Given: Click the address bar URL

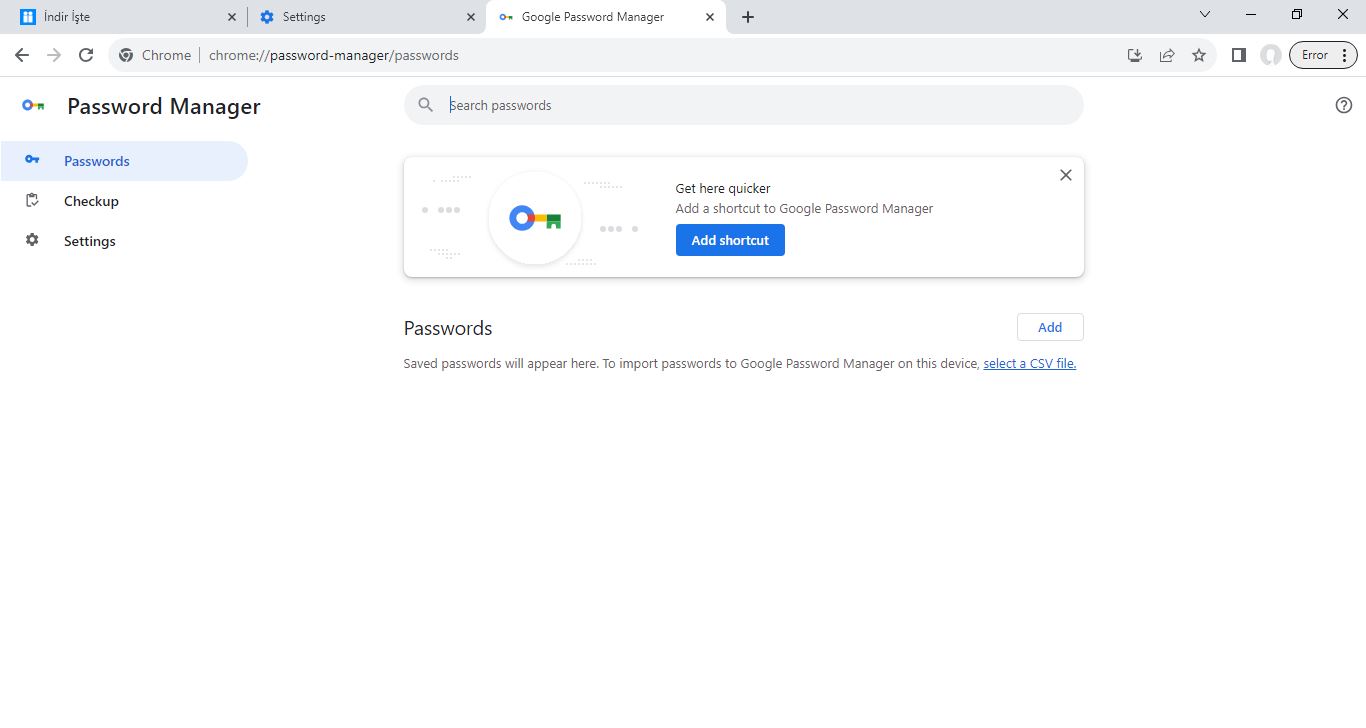Looking at the screenshot, I should click(x=334, y=55).
